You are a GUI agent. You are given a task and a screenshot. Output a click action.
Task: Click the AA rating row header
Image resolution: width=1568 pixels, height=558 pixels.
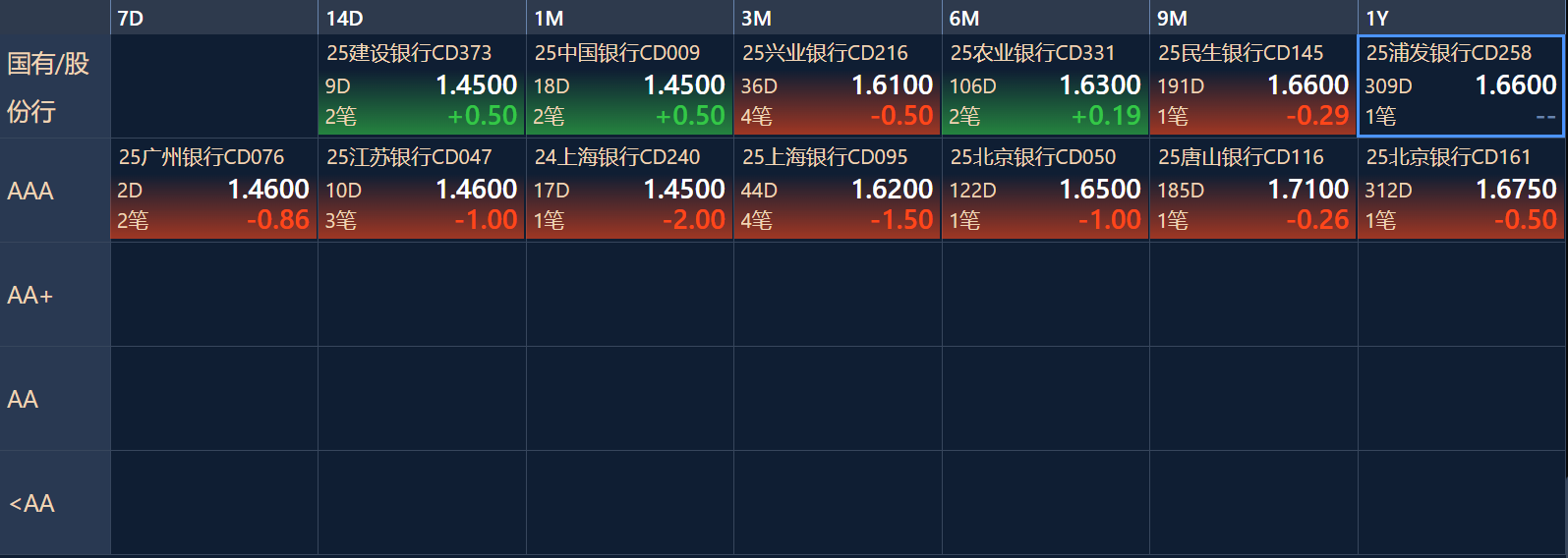55,399
